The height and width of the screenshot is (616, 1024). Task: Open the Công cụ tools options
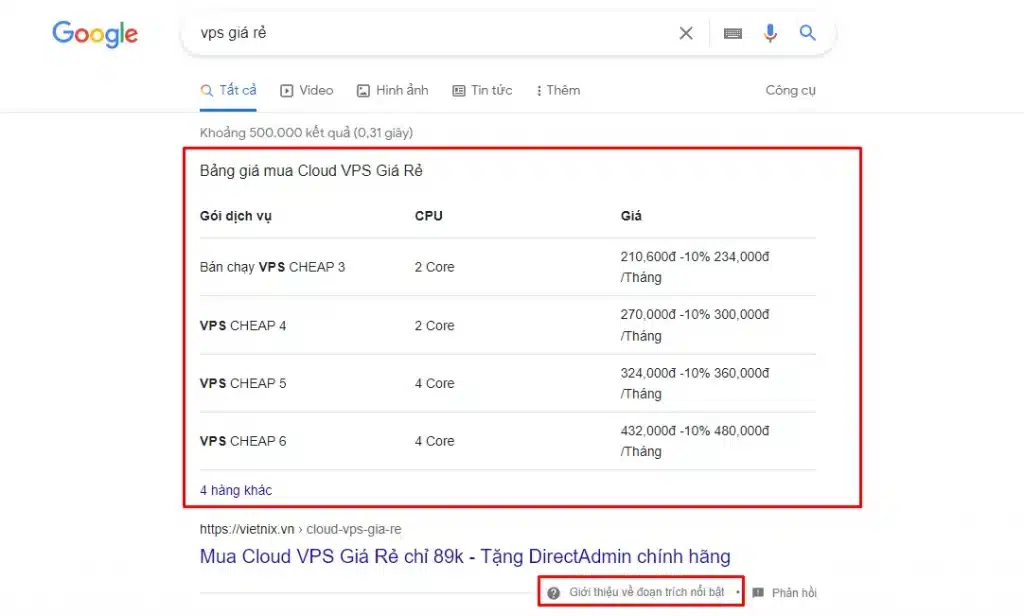tap(790, 91)
